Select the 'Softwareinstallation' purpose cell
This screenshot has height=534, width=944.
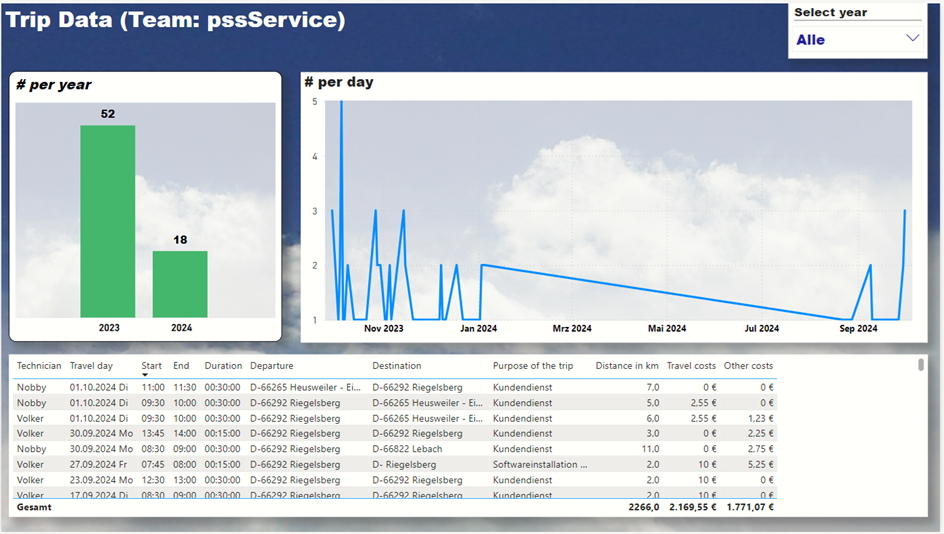coord(540,464)
